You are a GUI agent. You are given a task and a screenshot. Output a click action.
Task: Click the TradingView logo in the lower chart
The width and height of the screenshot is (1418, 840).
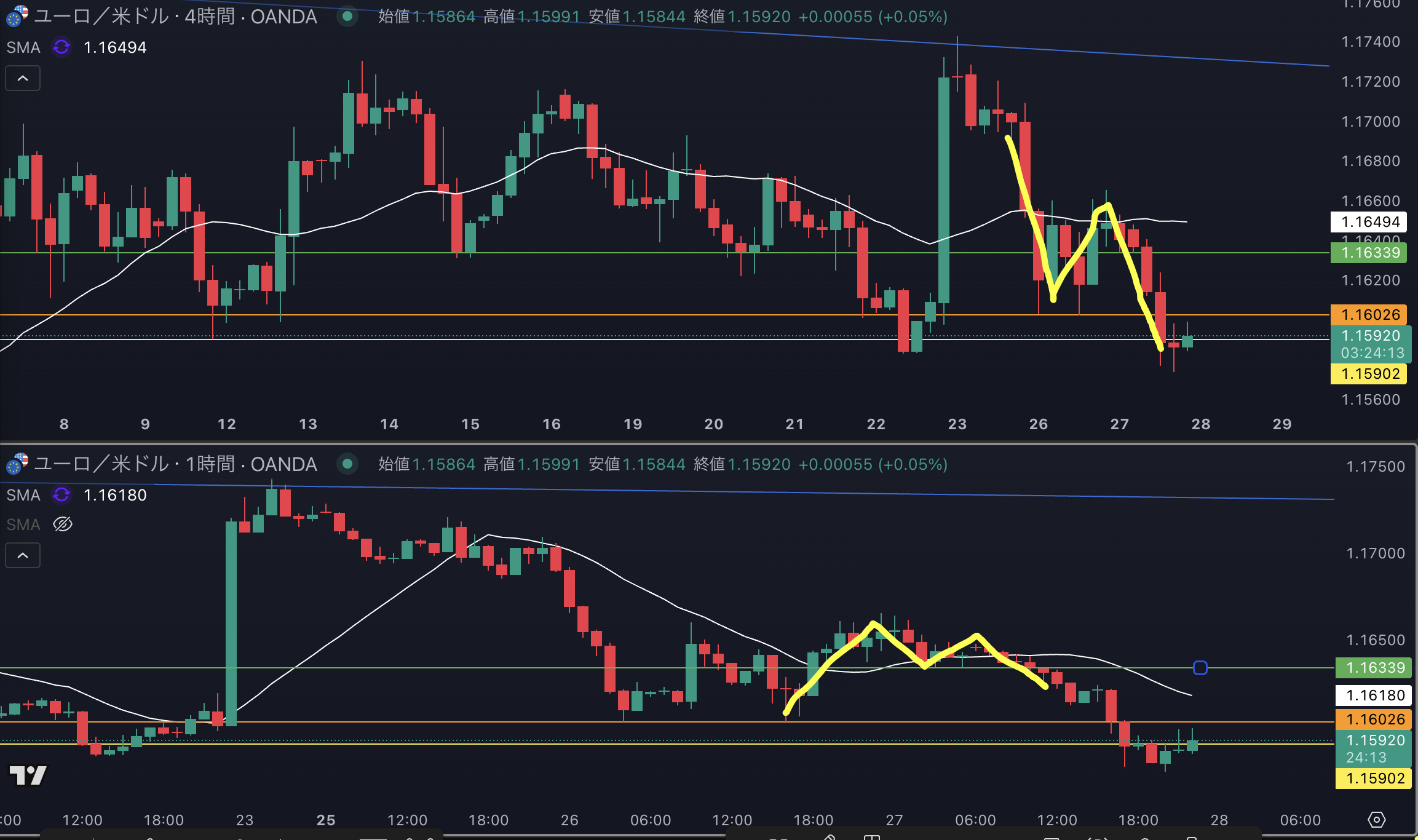[28, 775]
